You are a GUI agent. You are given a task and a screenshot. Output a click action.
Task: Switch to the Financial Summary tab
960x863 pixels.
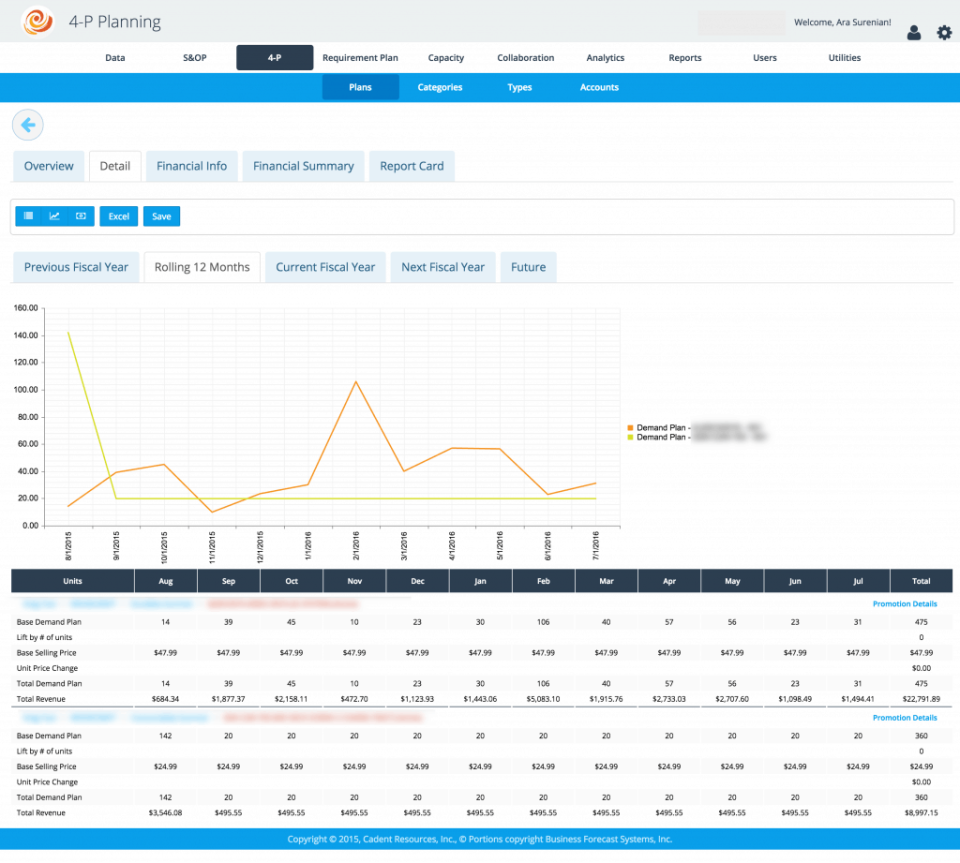[x=303, y=166]
